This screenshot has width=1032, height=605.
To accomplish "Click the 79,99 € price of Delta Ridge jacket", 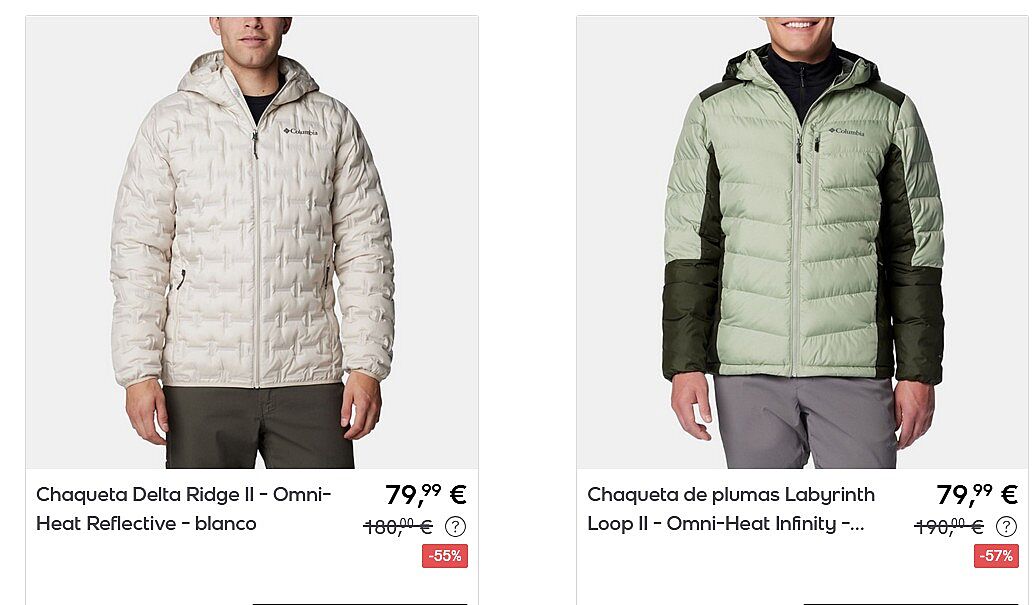I will 426,494.
